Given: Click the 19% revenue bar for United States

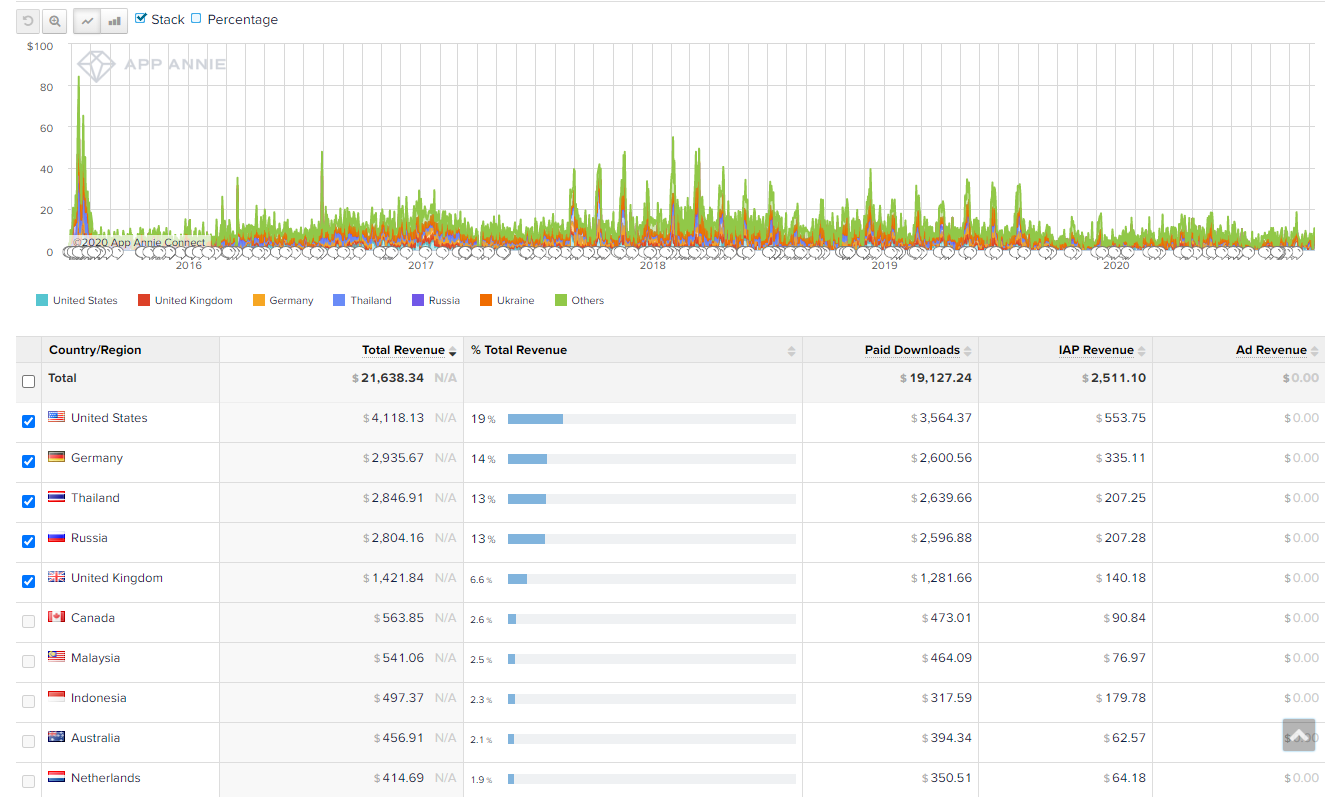Looking at the screenshot, I should pos(535,419).
